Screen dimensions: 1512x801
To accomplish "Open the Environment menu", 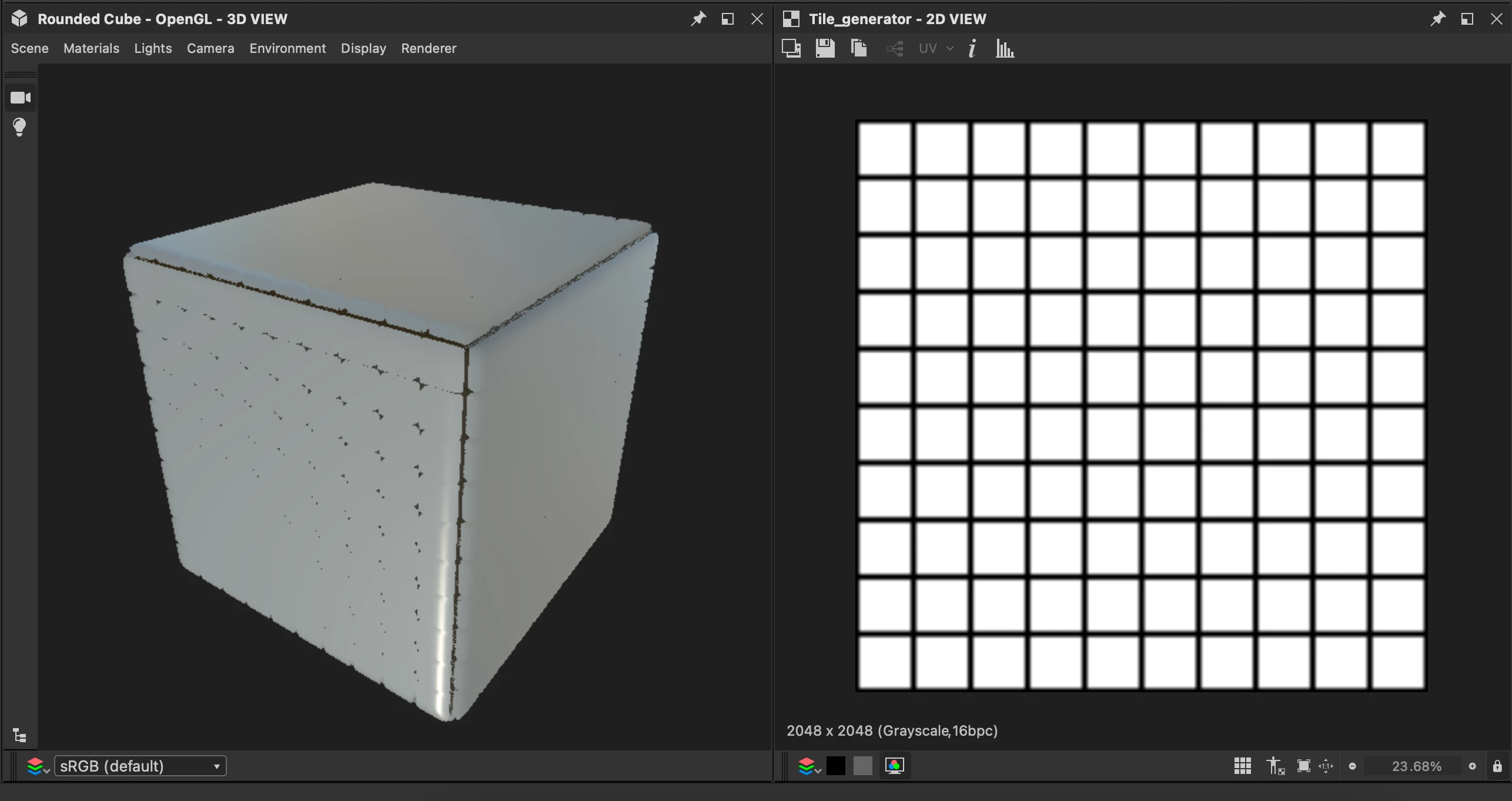I will [x=287, y=48].
